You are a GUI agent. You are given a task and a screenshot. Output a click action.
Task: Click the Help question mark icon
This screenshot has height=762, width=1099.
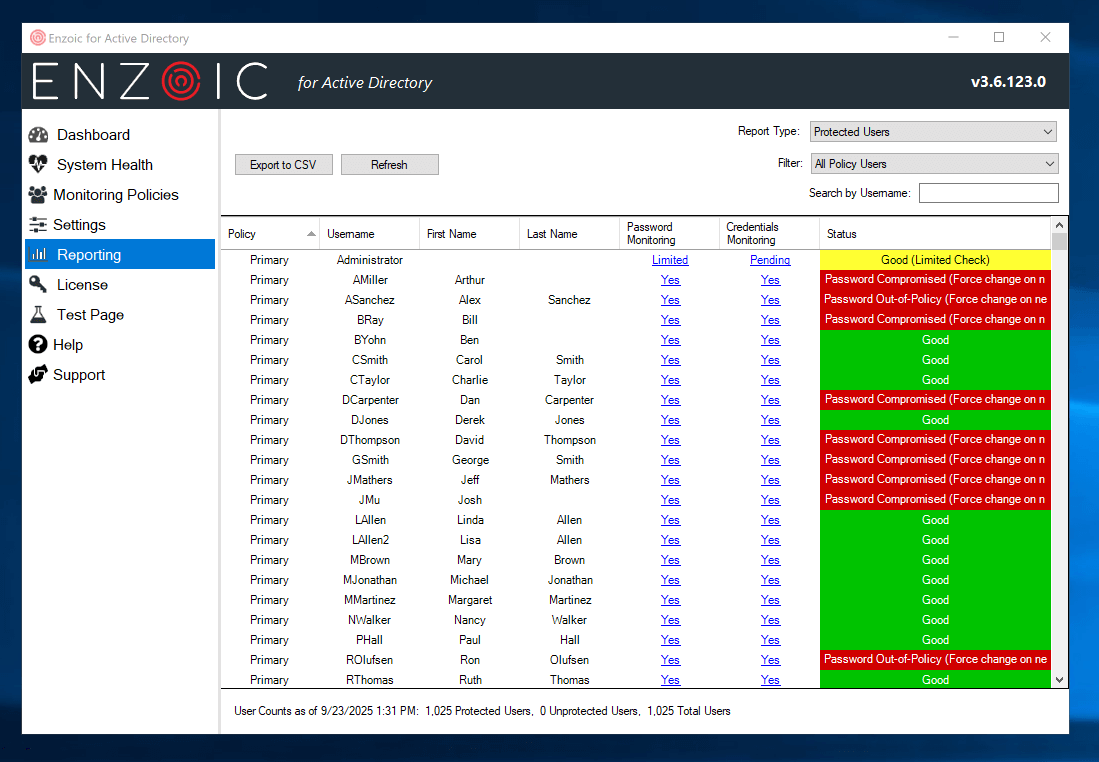pos(38,345)
